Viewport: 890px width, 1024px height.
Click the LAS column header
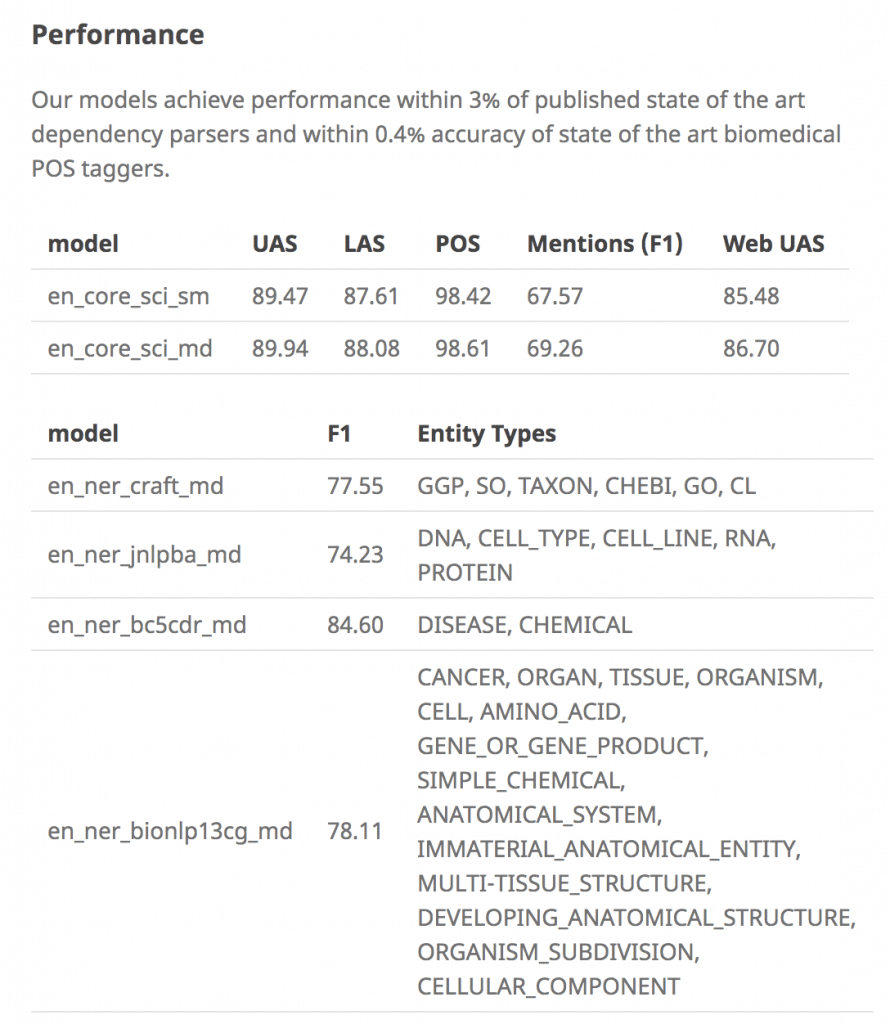pyautogui.click(x=364, y=244)
